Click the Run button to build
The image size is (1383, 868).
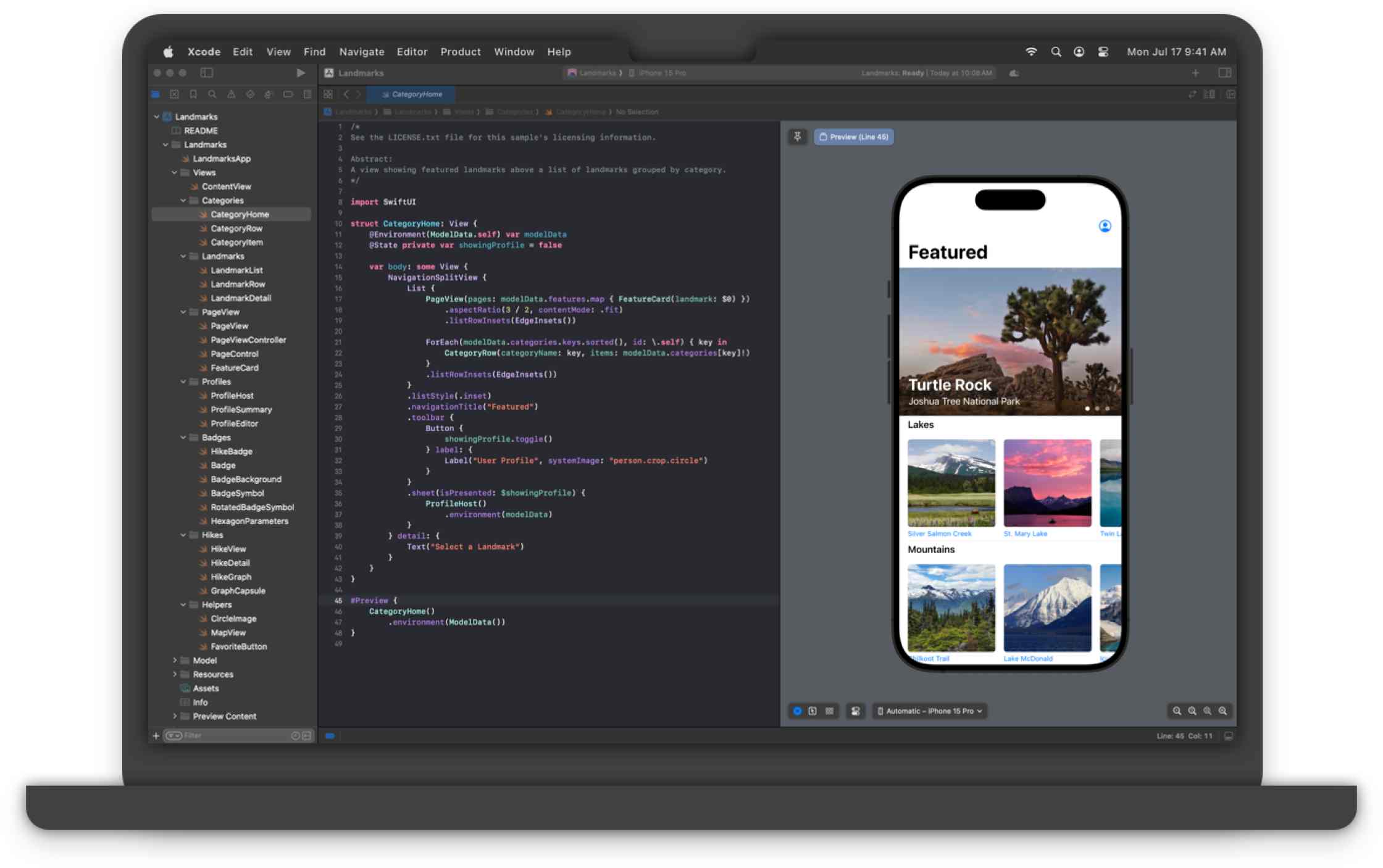[x=302, y=73]
